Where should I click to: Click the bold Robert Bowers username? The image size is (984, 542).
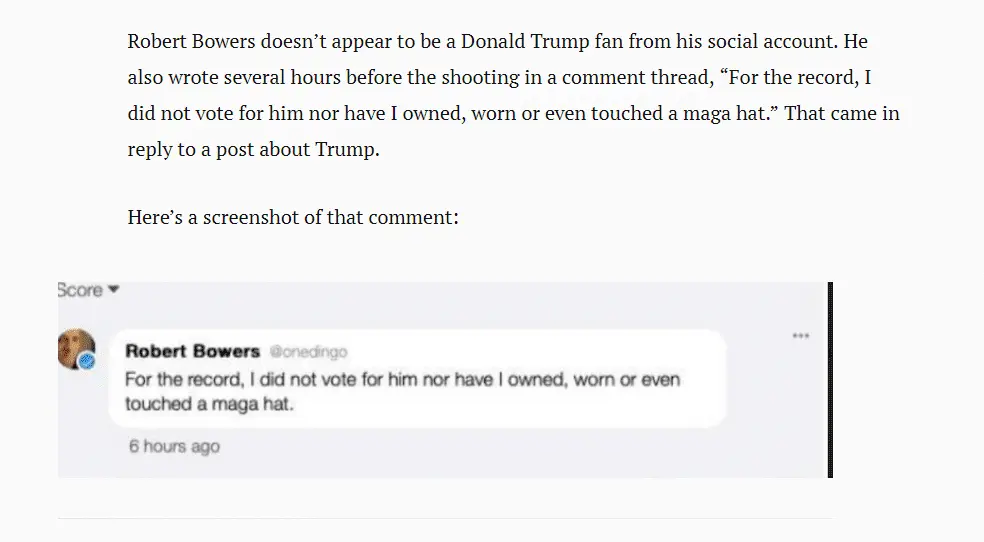pyautogui.click(x=192, y=352)
